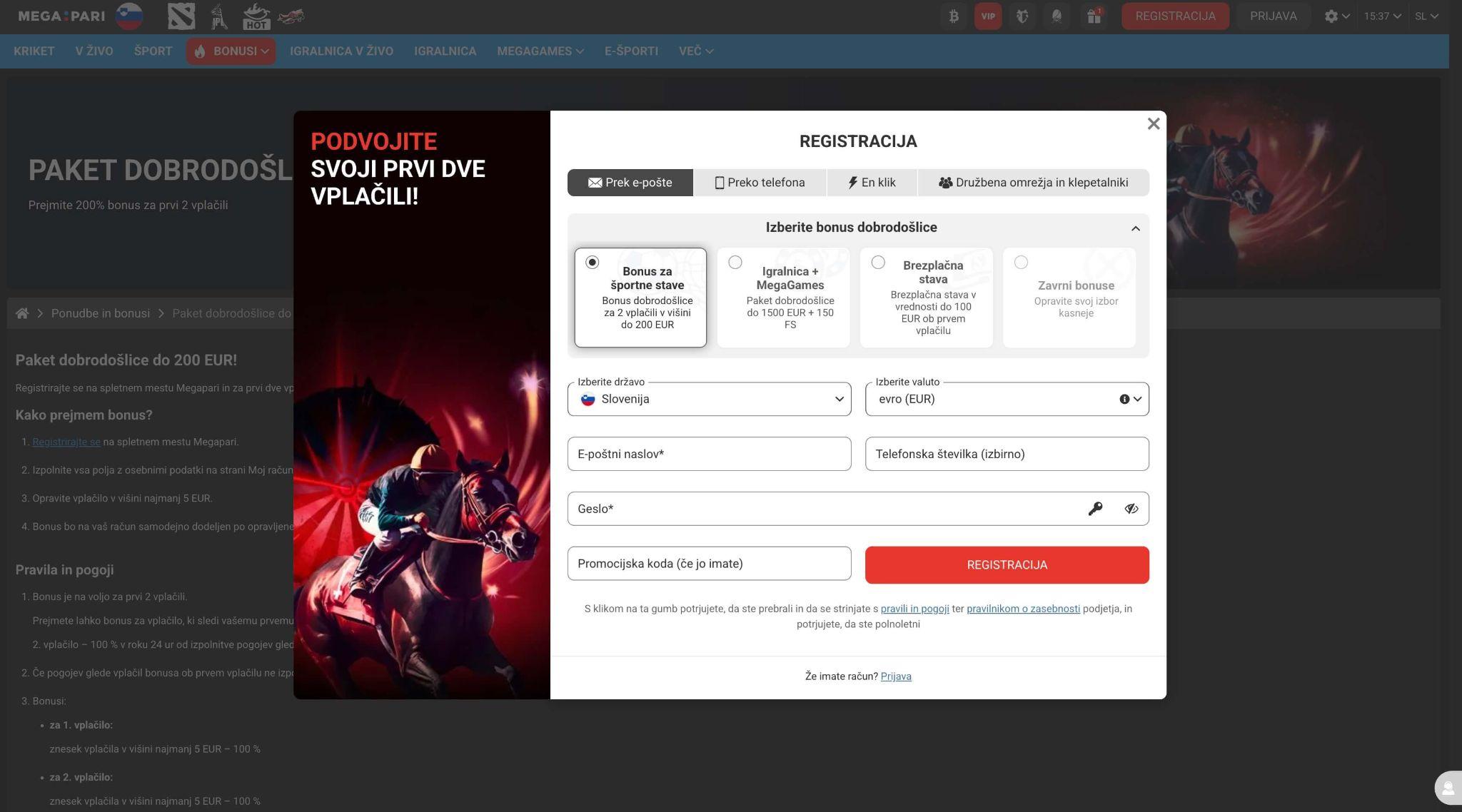Focus the E-poštni naslov input field
Screen dimensions: 1462x812
[709, 454]
